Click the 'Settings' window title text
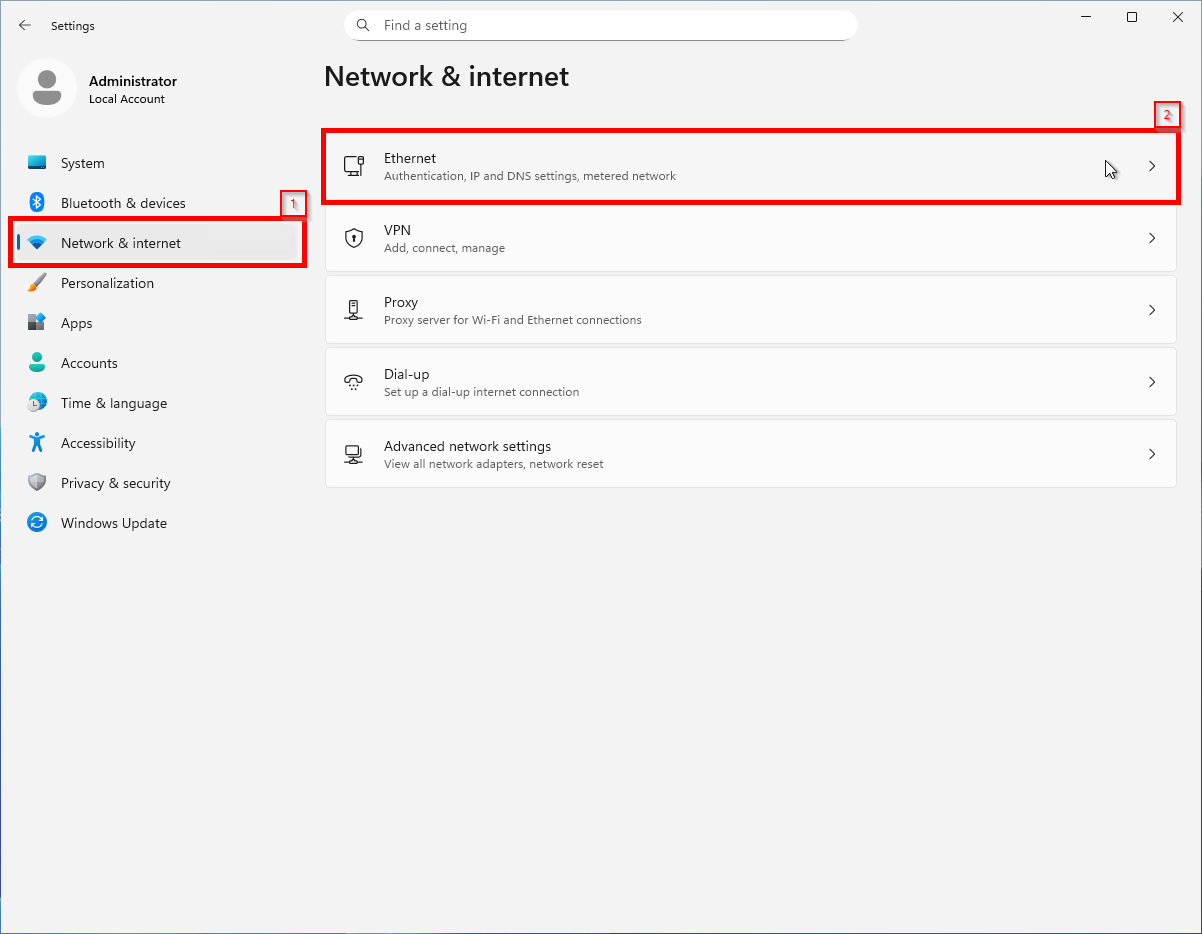The image size is (1202, 934). pos(73,26)
